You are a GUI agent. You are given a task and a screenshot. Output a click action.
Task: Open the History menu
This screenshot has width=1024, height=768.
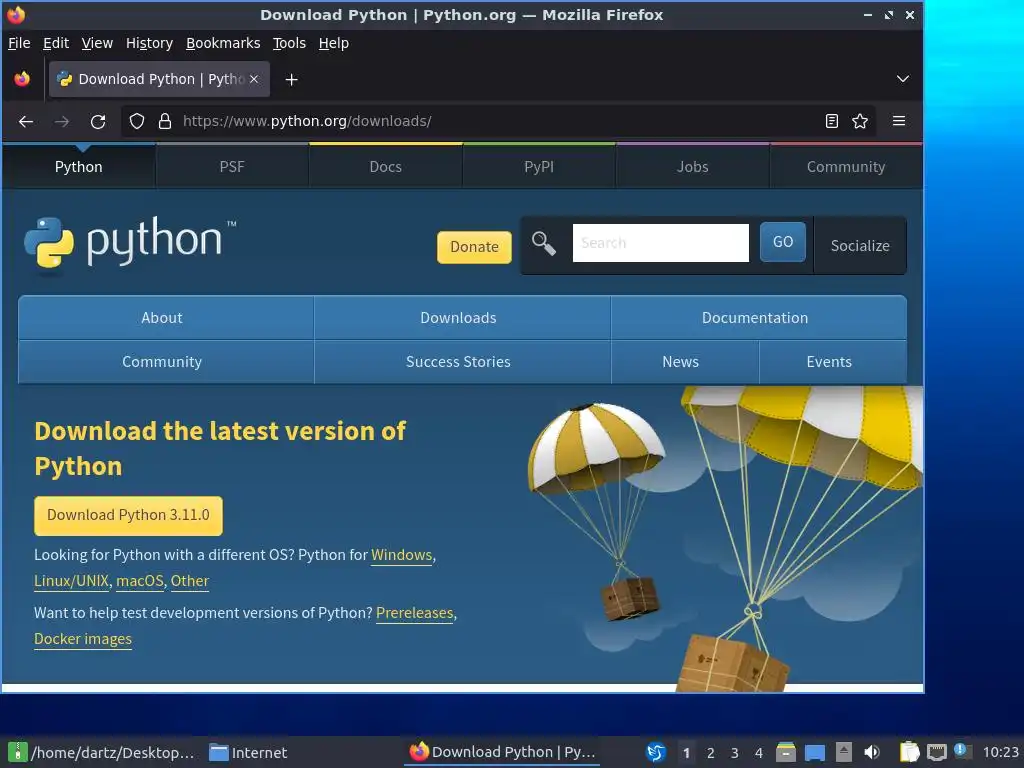point(149,43)
